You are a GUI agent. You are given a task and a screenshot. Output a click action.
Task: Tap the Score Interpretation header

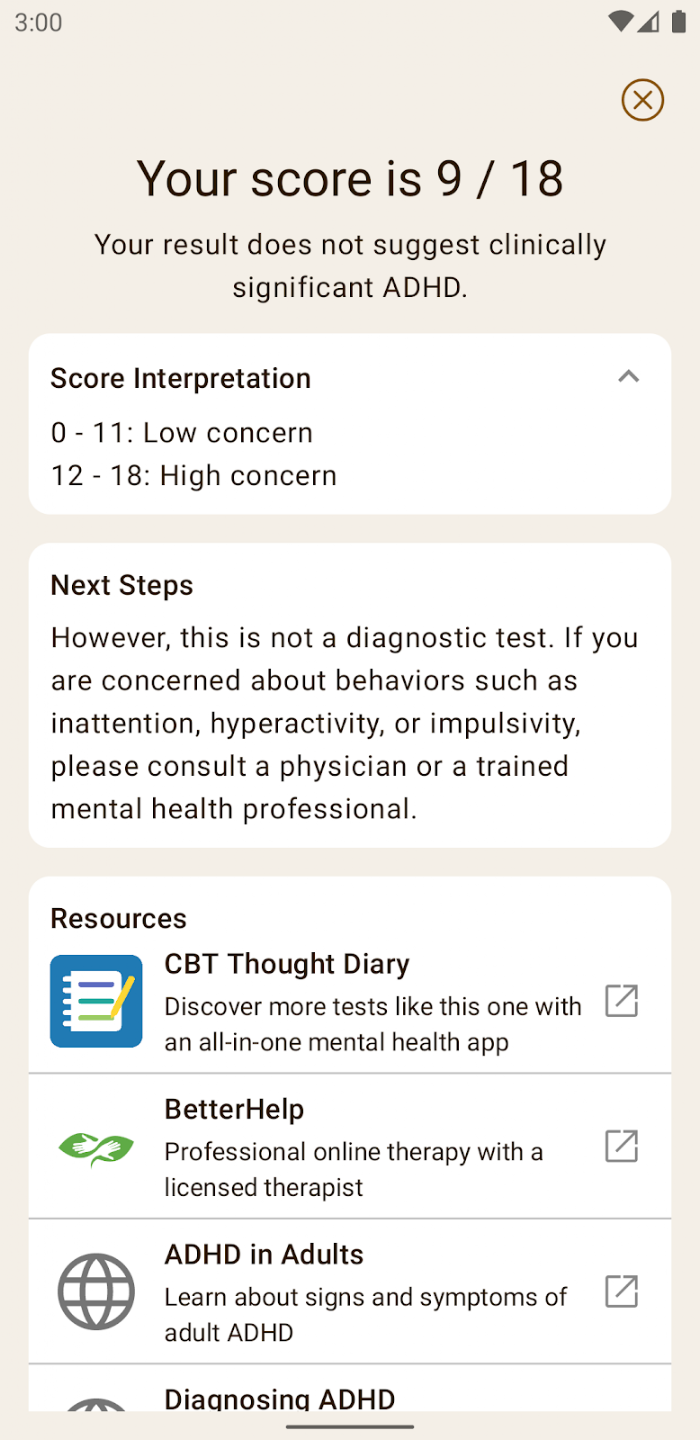(x=181, y=379)
